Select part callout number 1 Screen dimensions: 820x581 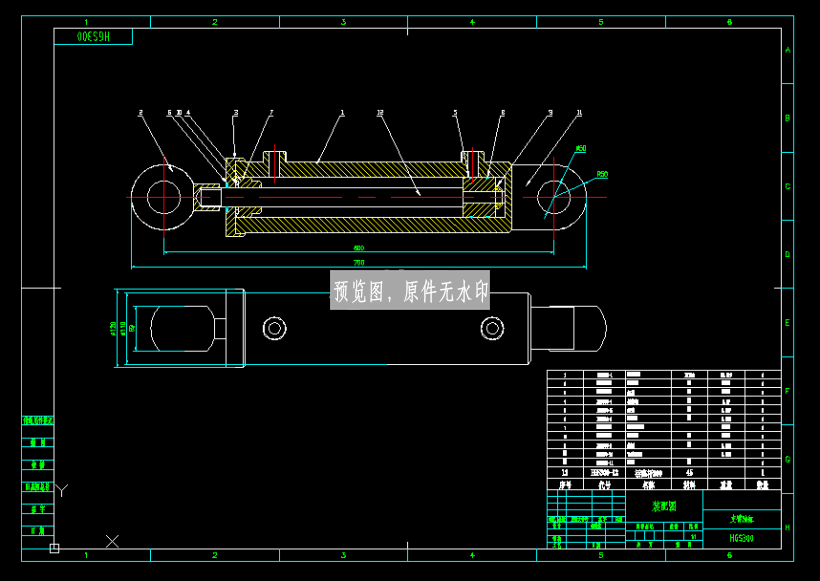343,112
